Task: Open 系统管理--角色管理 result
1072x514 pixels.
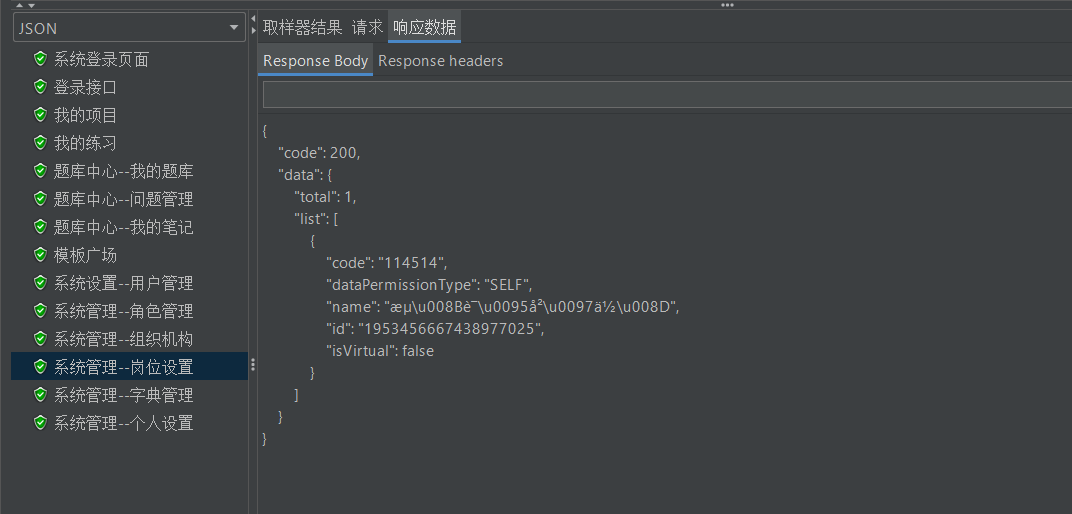Action: click(x=123, y=312)
